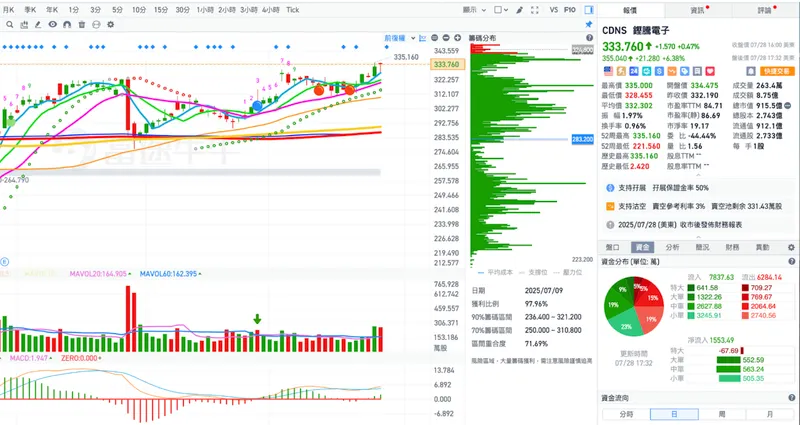The image size is (800, 425).
Task: Click the 支持孖展 margin info row
Action: pos(698,188)
